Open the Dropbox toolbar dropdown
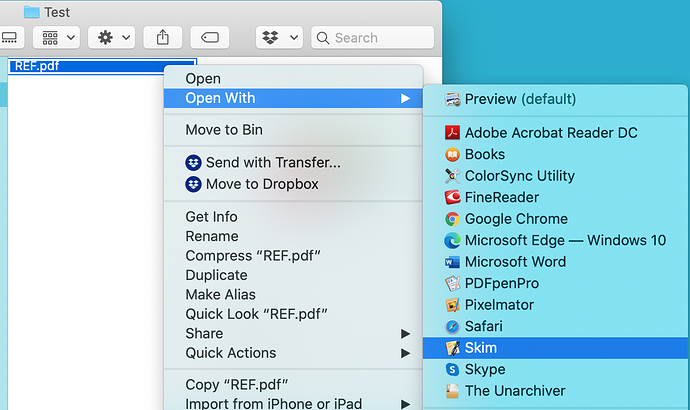Viewport: 690px width, 410px height. click(x=279, y=37)
